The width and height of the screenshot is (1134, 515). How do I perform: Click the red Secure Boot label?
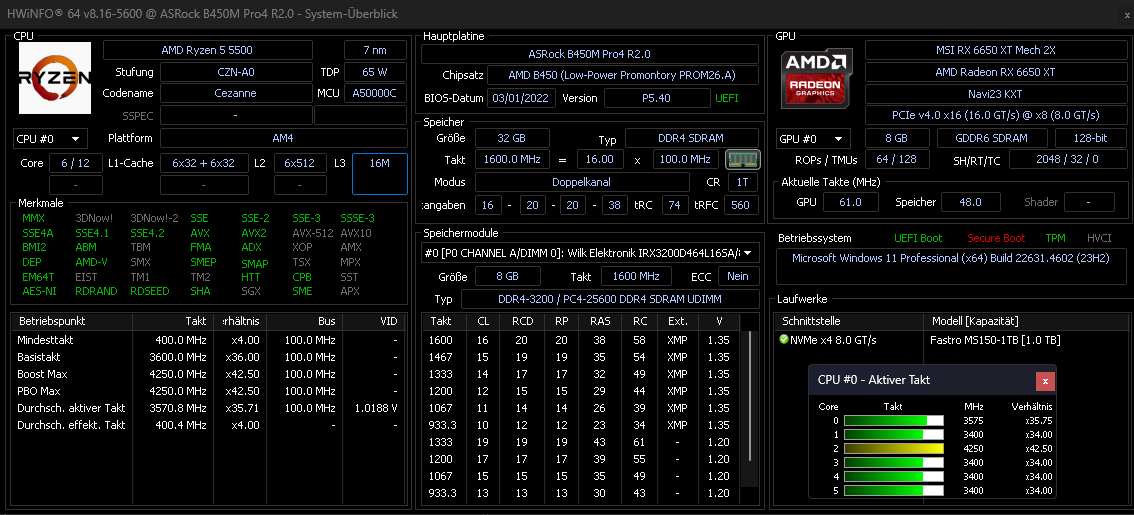tap(996, 238)
